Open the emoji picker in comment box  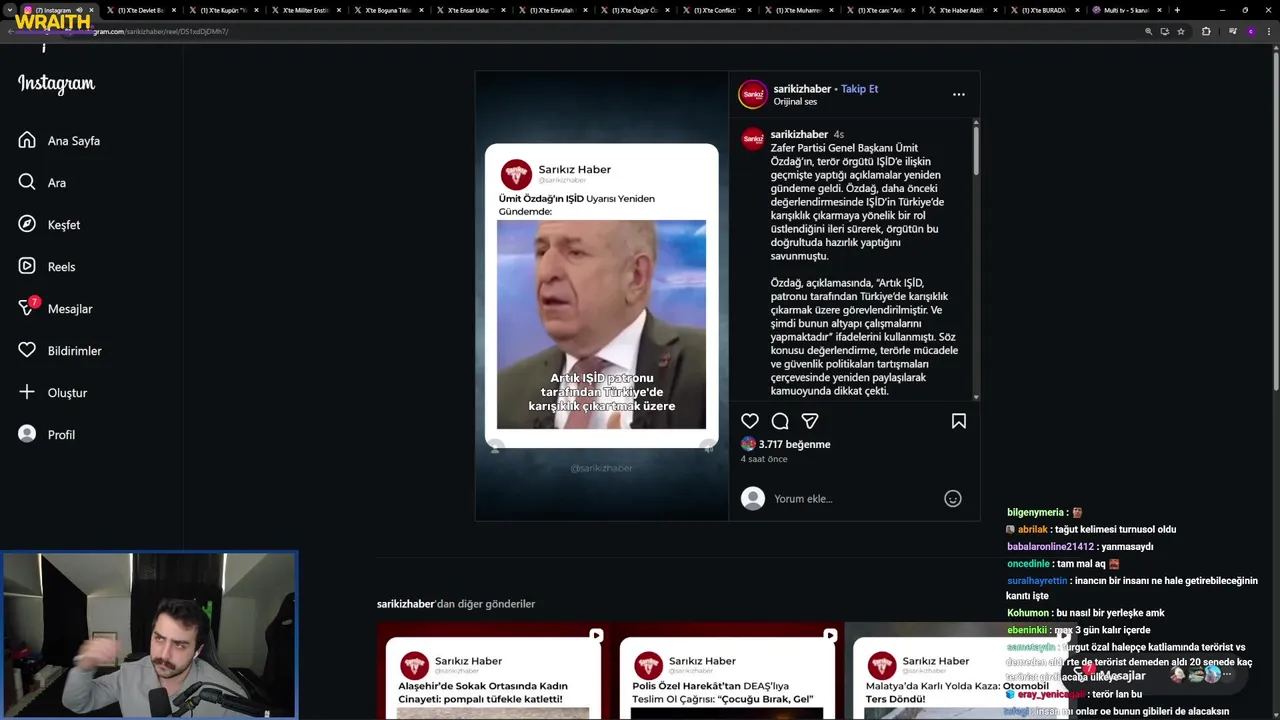coord(953,498)
